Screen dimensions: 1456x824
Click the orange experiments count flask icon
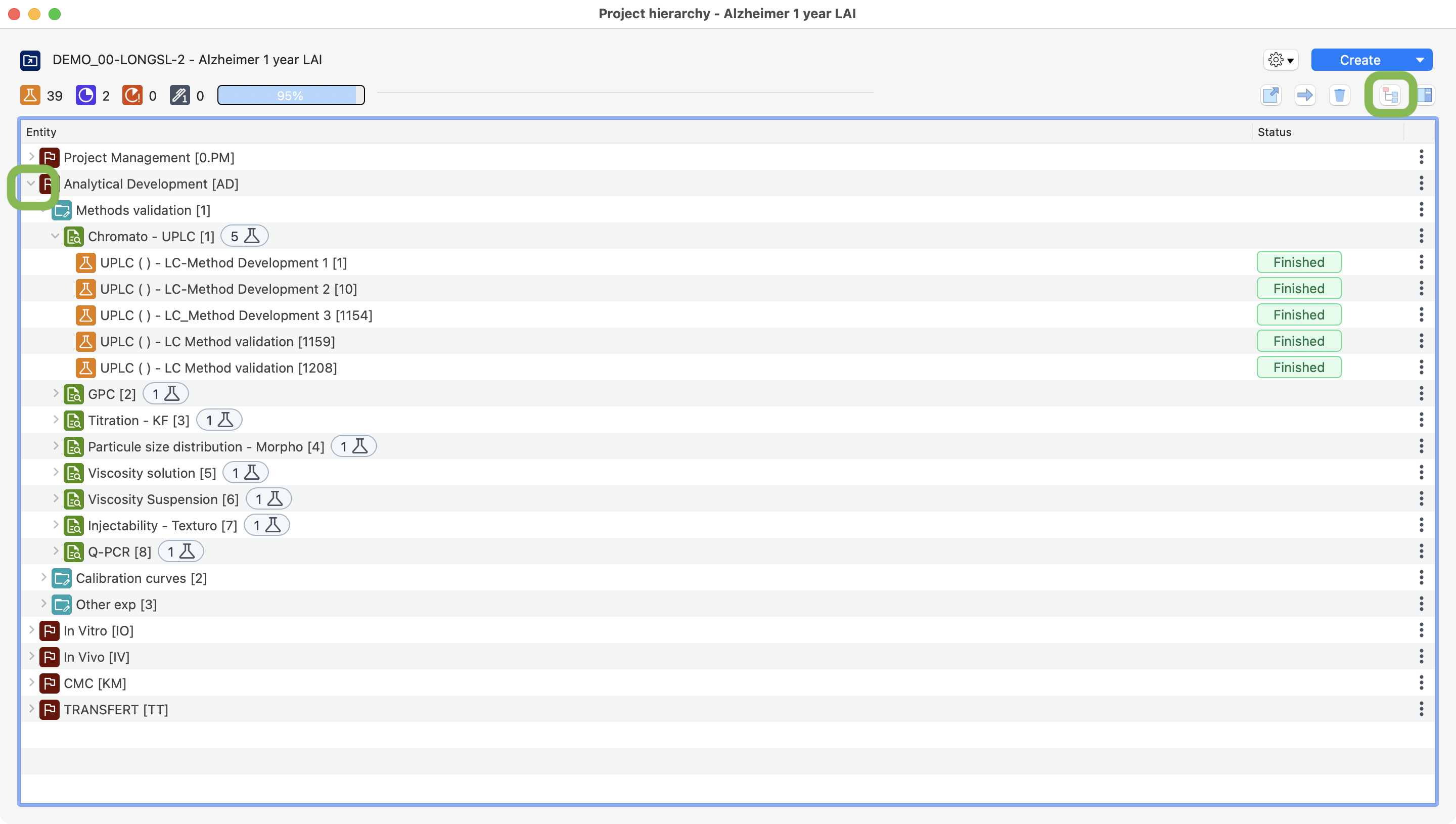coord(30,95)
